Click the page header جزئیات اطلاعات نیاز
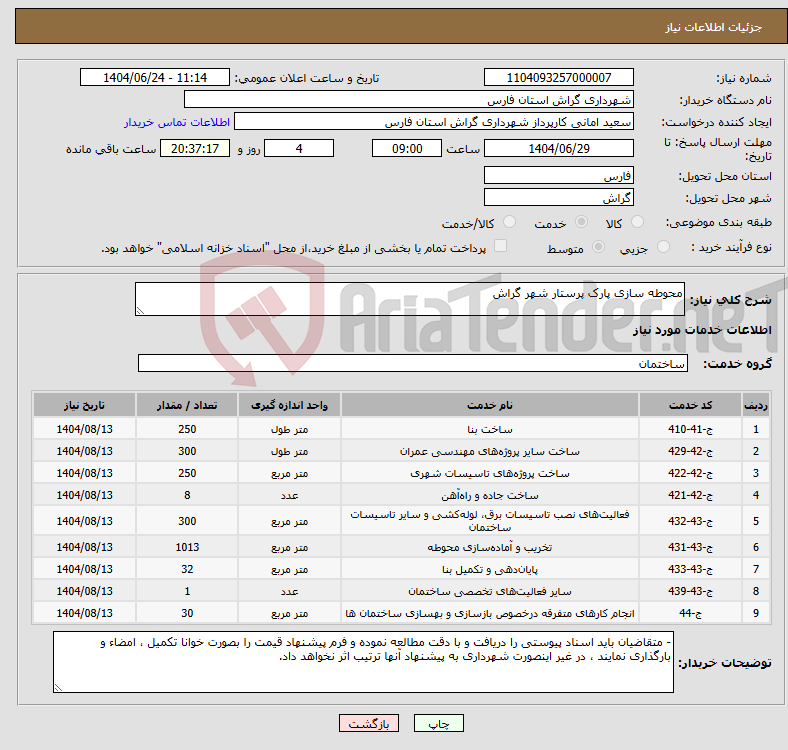Viewport: 788px width, 750px height. 714,27
